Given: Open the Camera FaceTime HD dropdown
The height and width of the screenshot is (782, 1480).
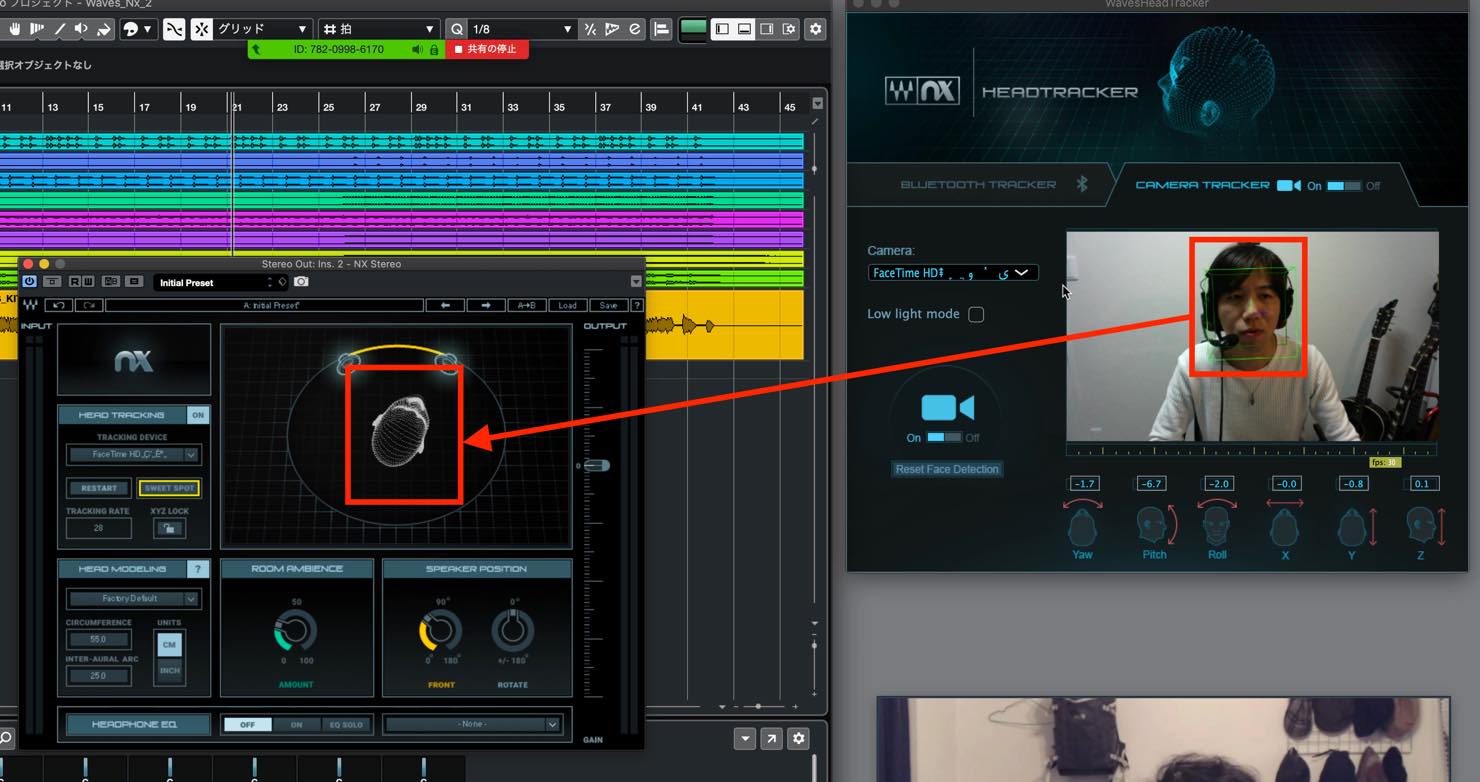Looking at the screenshot, I should point(952,272).
